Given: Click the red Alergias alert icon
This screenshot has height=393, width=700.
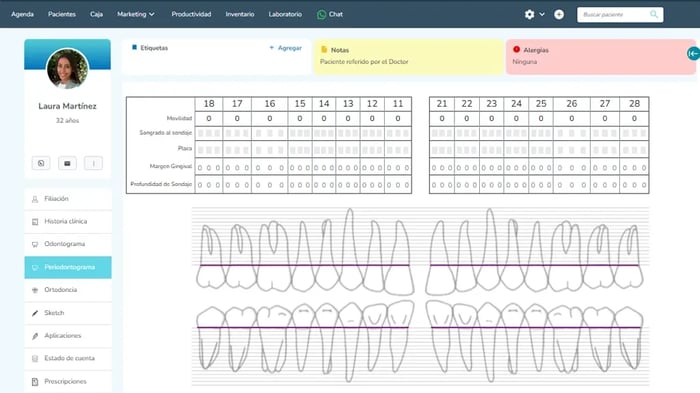Looking at the screenshot, I should [x=517, y=50].
